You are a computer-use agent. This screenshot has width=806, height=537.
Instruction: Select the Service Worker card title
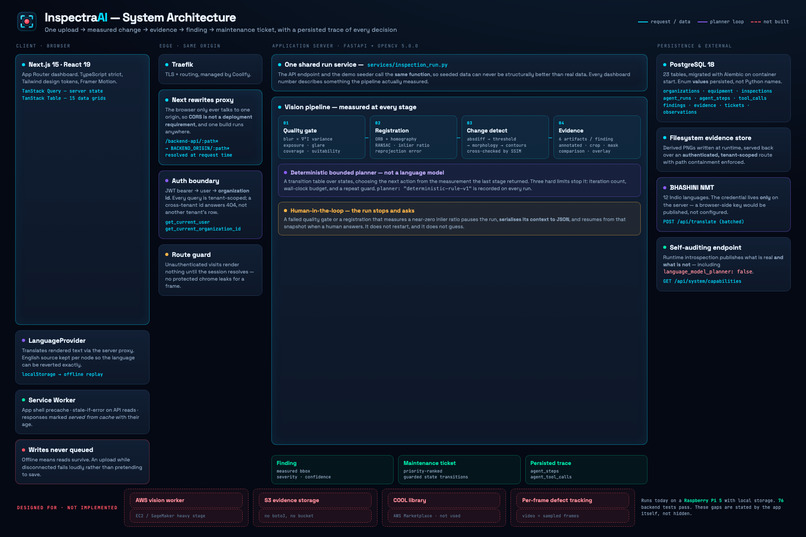52,400
